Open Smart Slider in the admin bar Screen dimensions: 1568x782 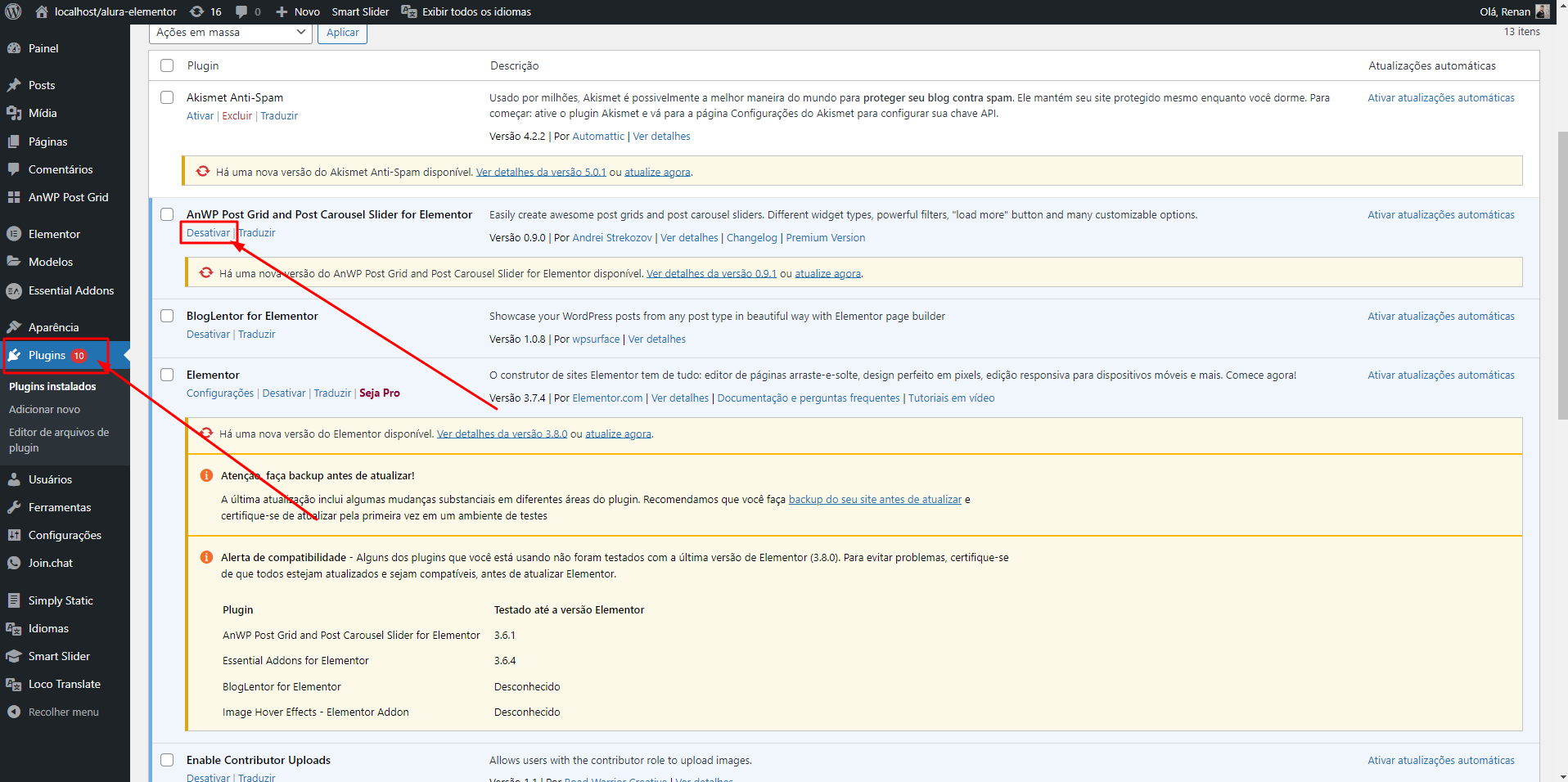(360, 11)
